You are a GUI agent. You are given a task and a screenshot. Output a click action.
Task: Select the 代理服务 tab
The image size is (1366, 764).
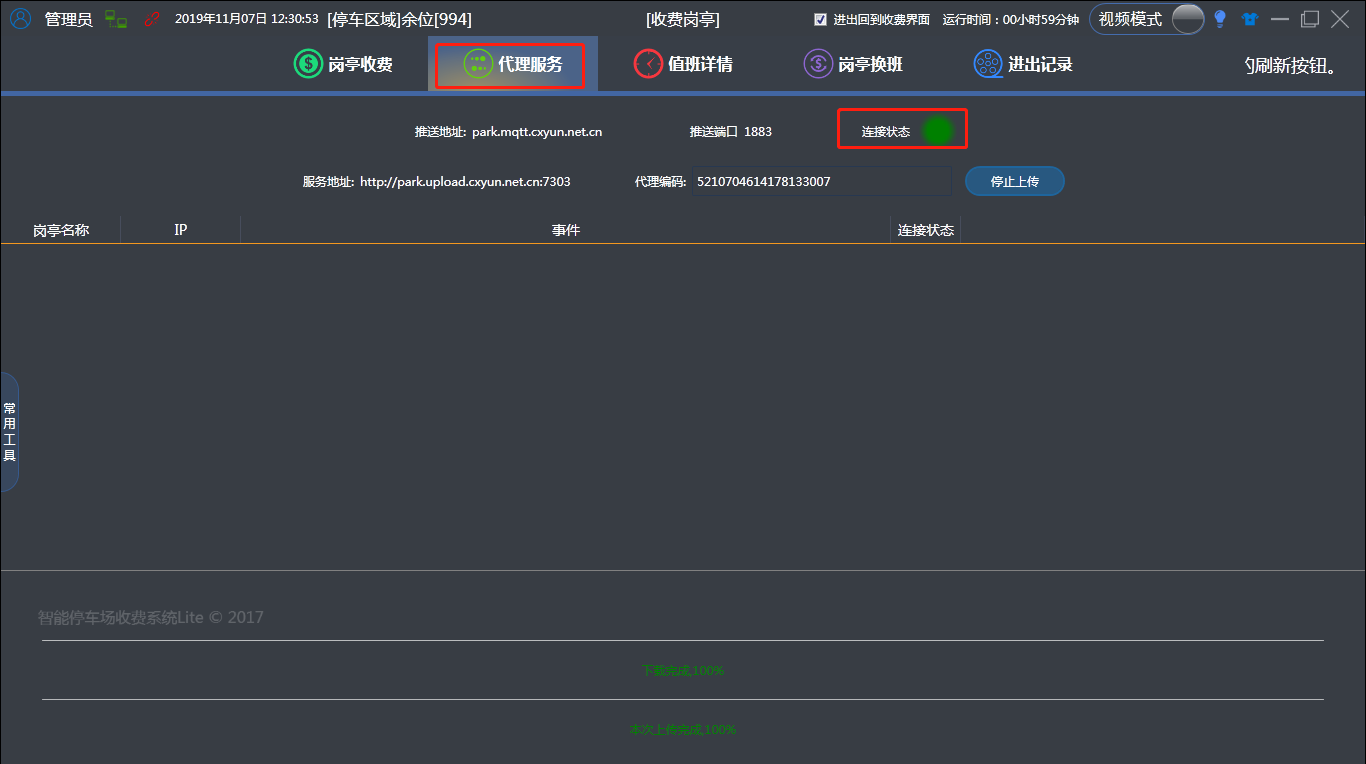pyautogui.click(x=513, y=64)
